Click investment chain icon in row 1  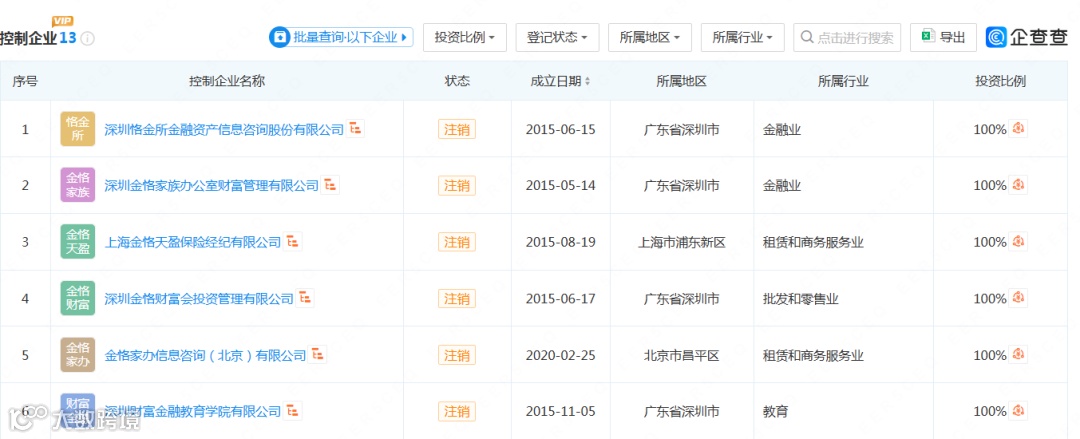point(1018,128)
